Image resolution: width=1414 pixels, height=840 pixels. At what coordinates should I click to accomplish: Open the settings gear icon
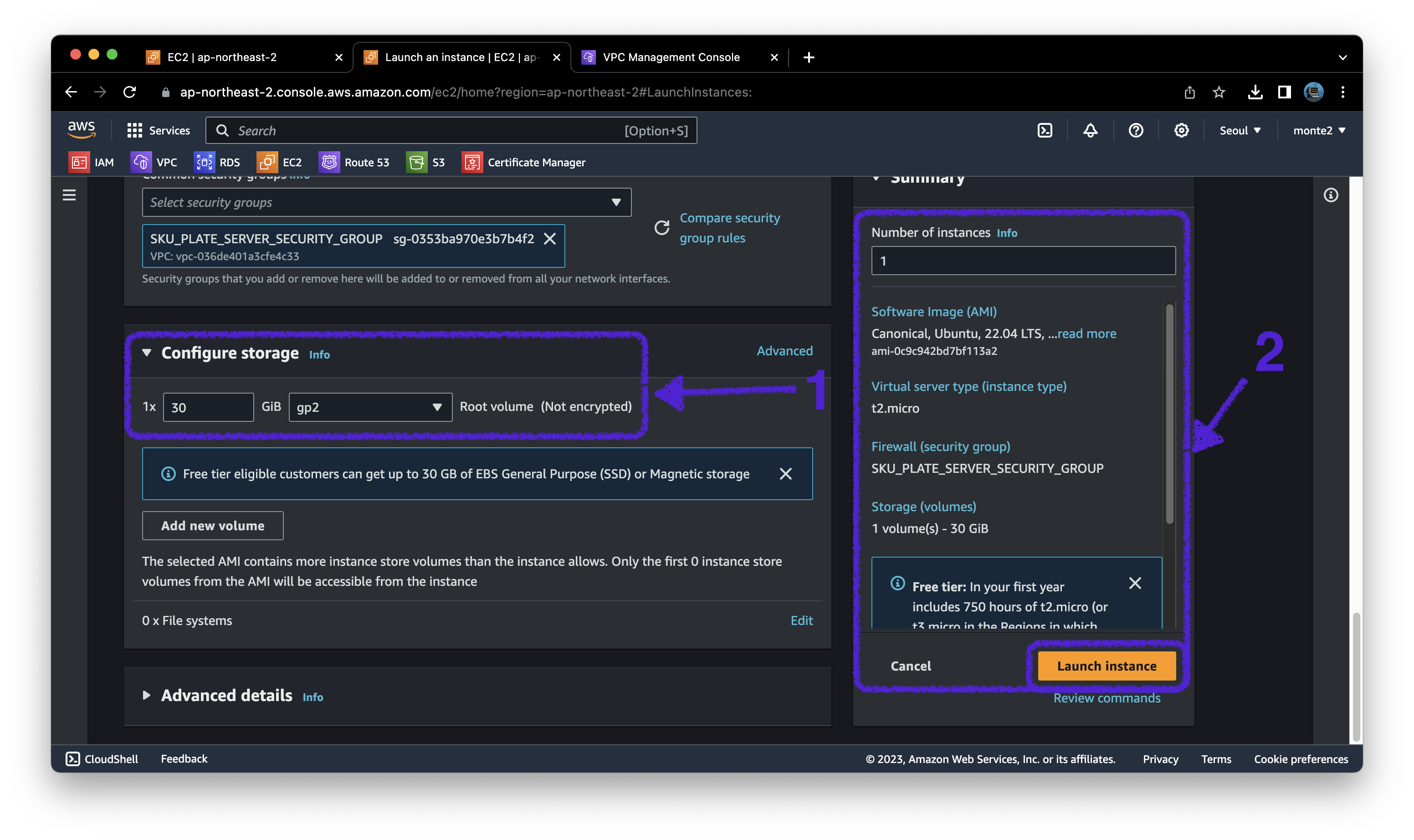(1181, 131)
